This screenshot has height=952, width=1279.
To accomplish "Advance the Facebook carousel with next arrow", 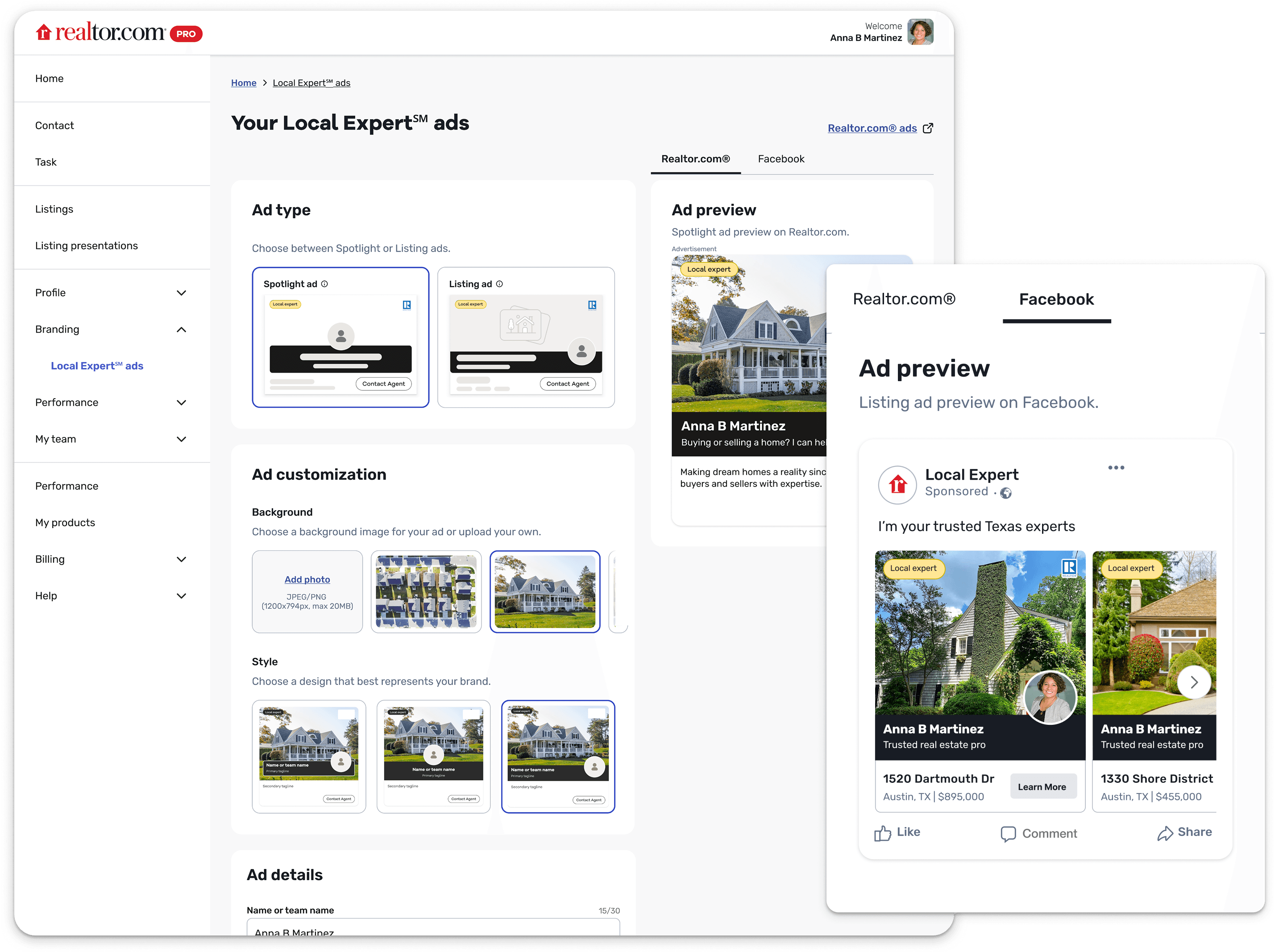I will coord(1194,682).
